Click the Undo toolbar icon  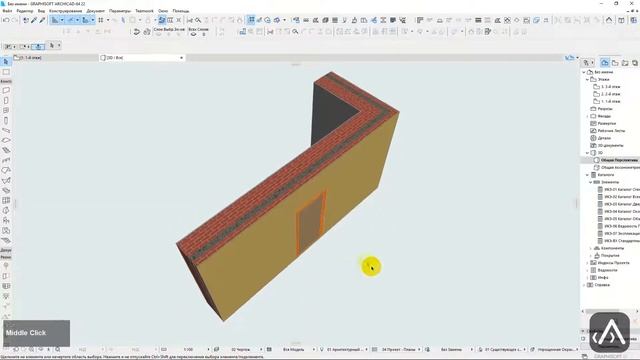(6, 20)
